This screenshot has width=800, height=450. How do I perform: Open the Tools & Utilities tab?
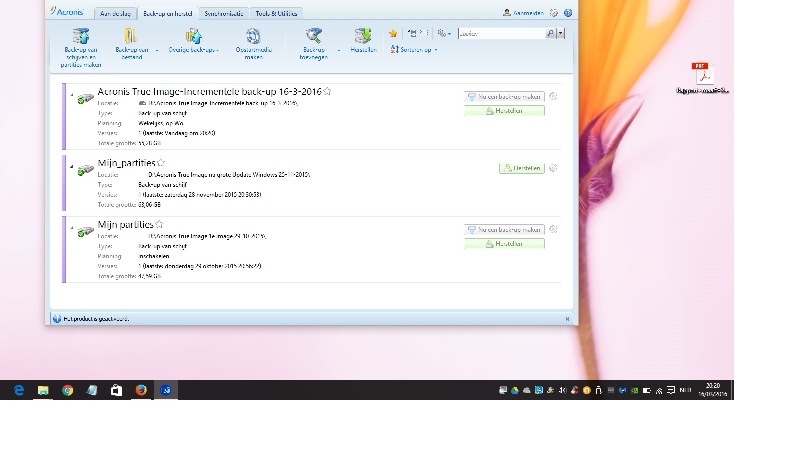click(x=277, y=13)
